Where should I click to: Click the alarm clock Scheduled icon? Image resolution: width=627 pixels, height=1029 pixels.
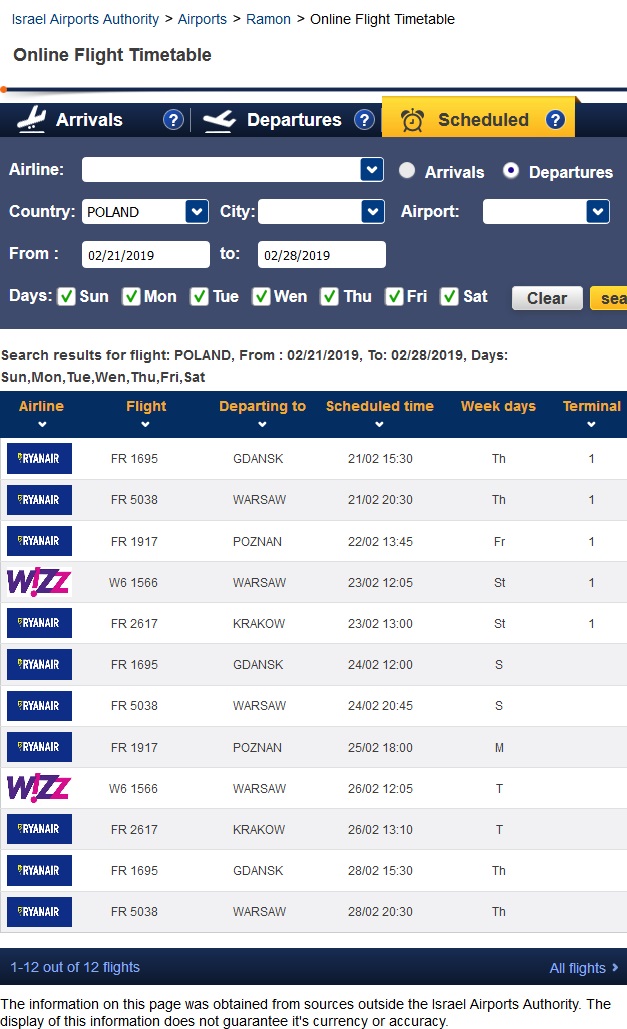coord(412,120)
